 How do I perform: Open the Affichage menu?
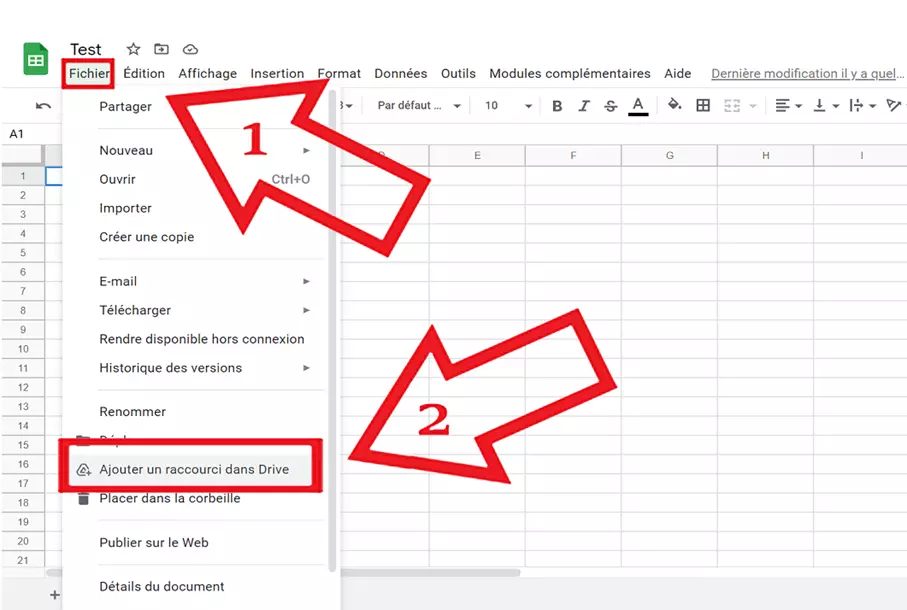pos(207,73)
